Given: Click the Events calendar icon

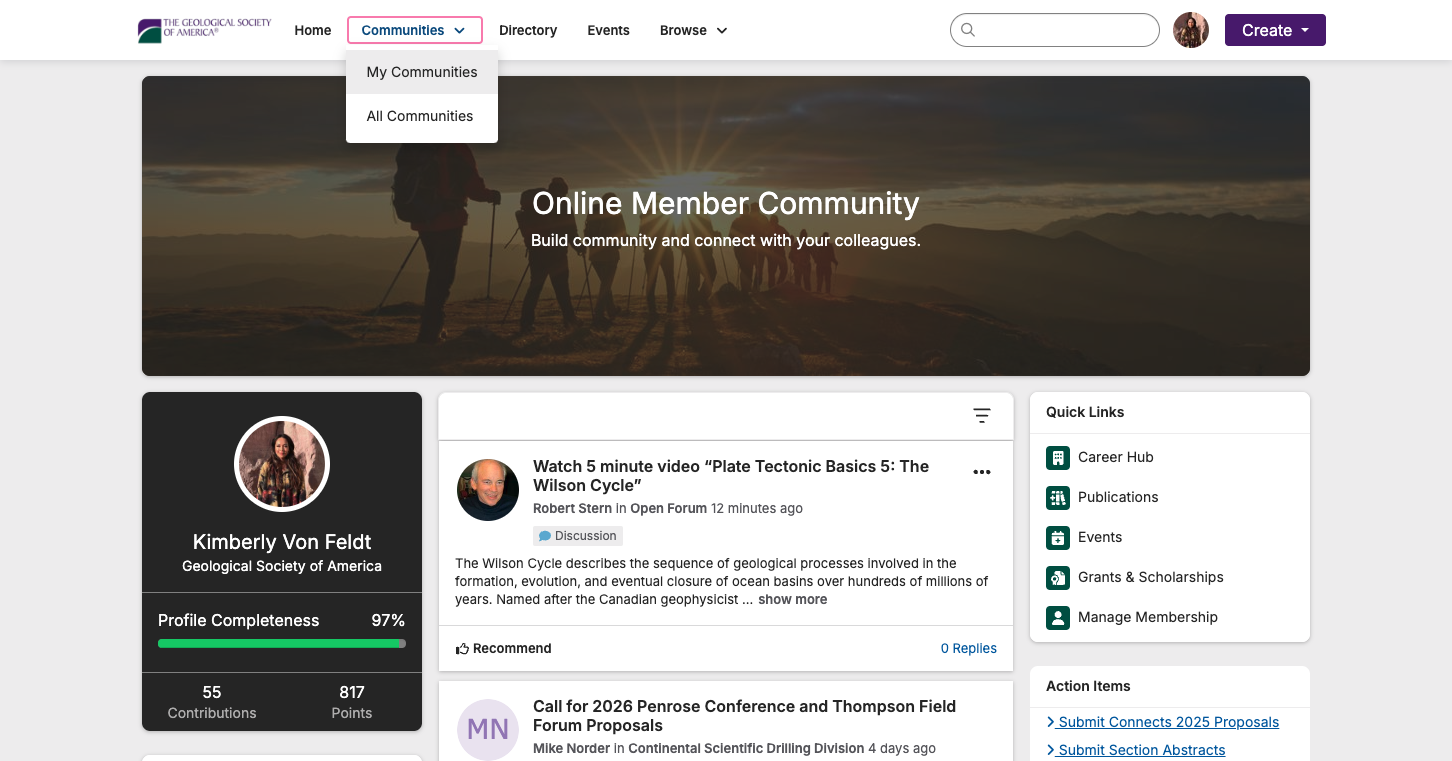Looking at the screenshot, I should pyautogui.click(x=1058, y=537).
